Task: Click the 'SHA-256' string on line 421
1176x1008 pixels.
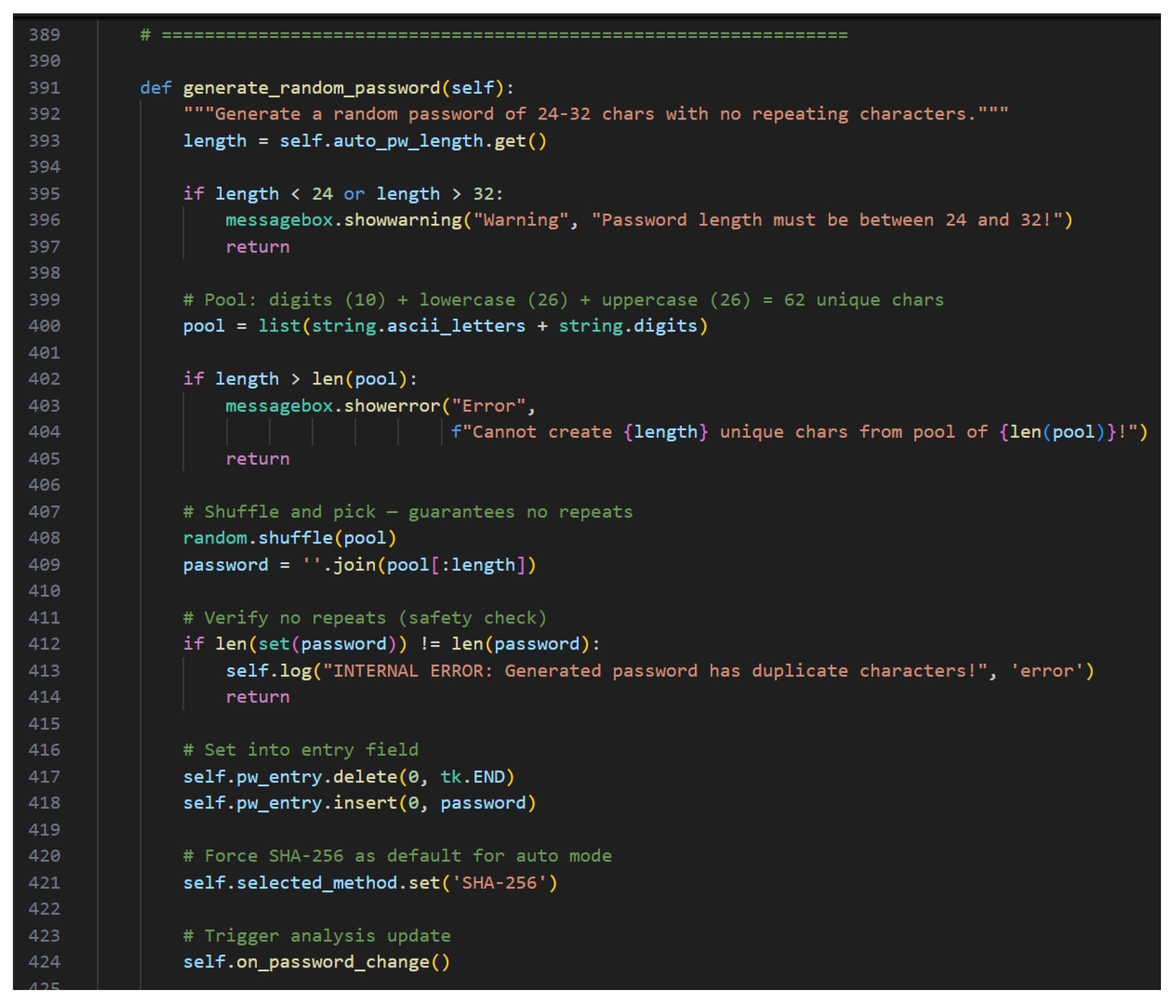Action: [x=499, y=882]
